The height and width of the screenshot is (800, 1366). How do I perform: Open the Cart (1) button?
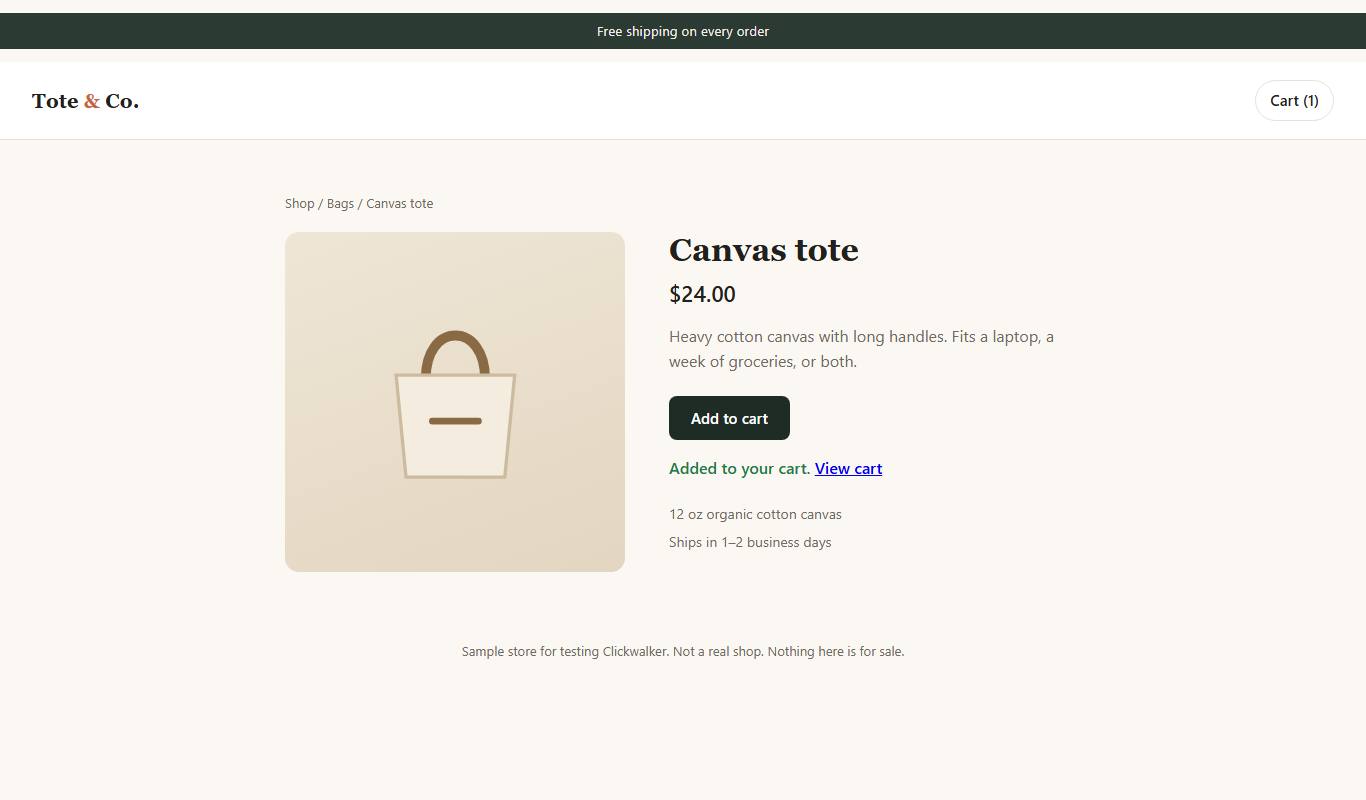click(1294, 101)
